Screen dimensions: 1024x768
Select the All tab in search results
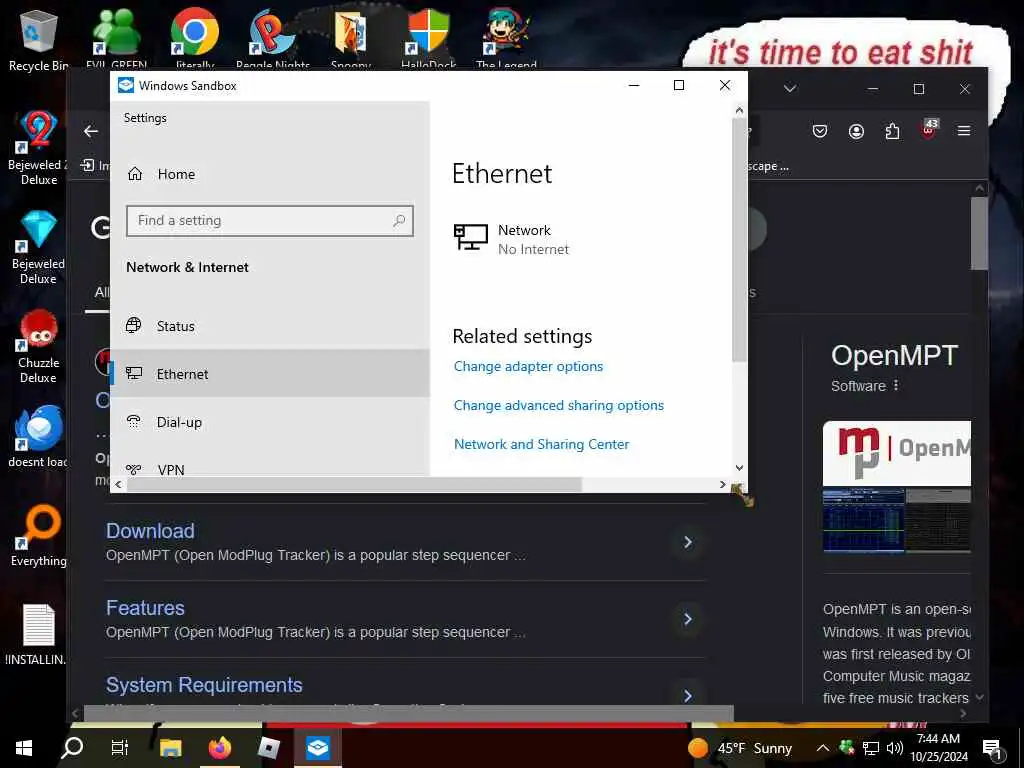click(102, 292)
